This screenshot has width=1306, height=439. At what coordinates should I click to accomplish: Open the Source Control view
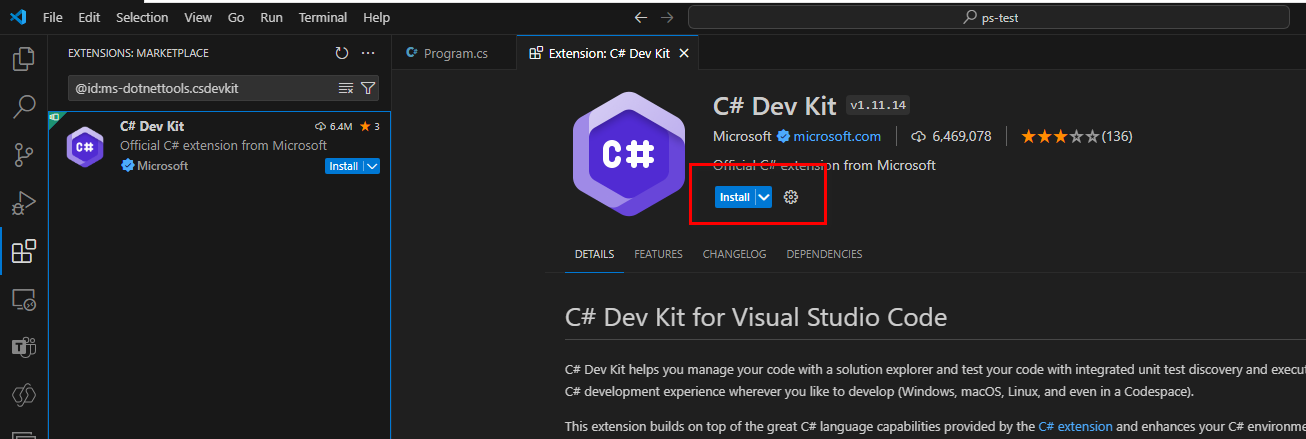coord(23,154)
